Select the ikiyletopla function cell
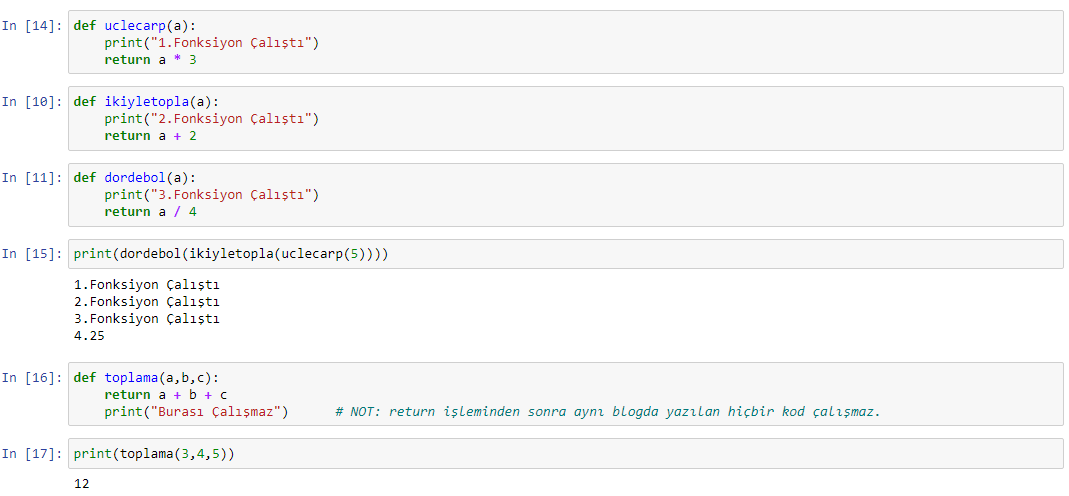 point(565,118)
